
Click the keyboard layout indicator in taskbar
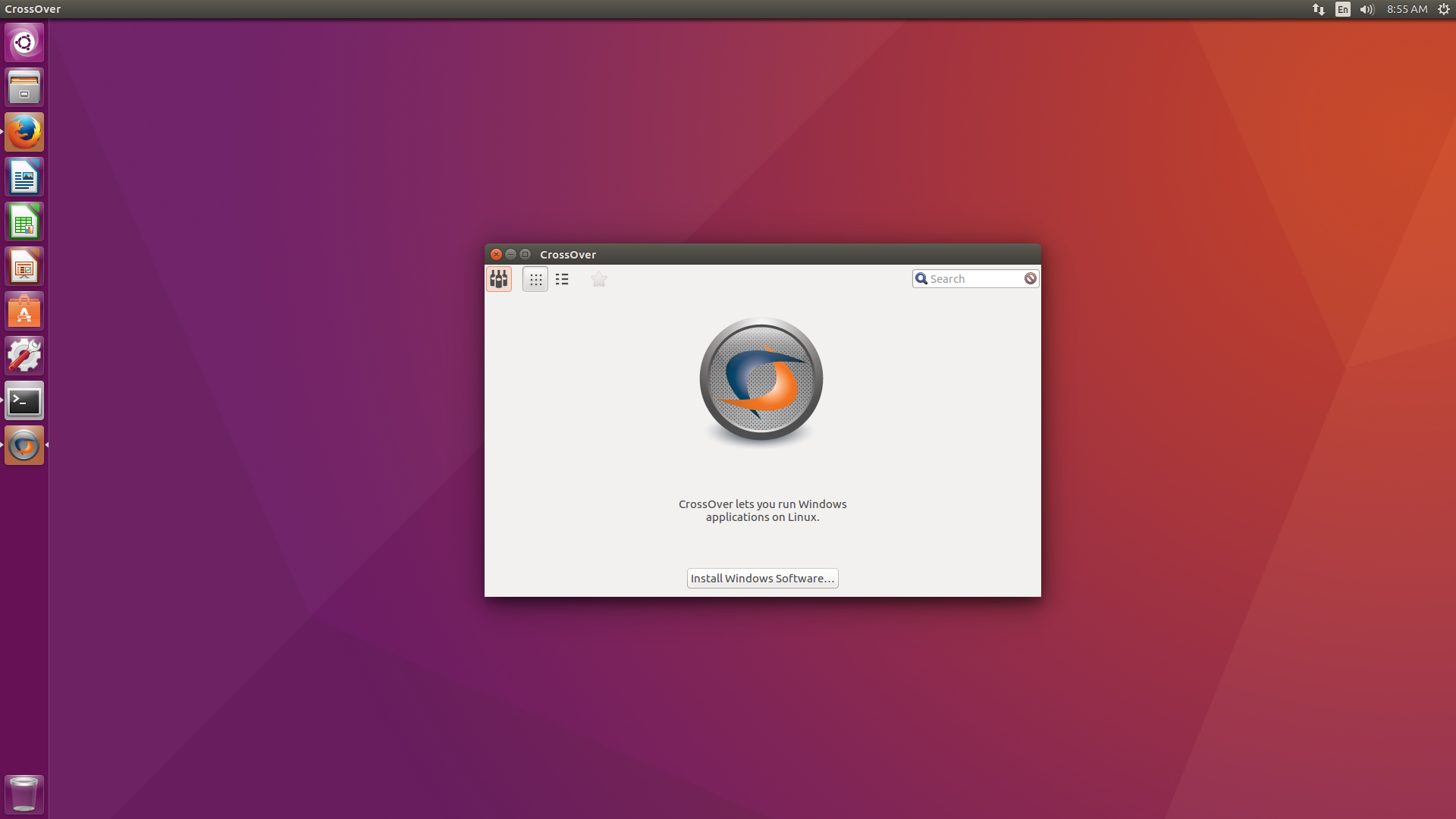[1342, 9]
